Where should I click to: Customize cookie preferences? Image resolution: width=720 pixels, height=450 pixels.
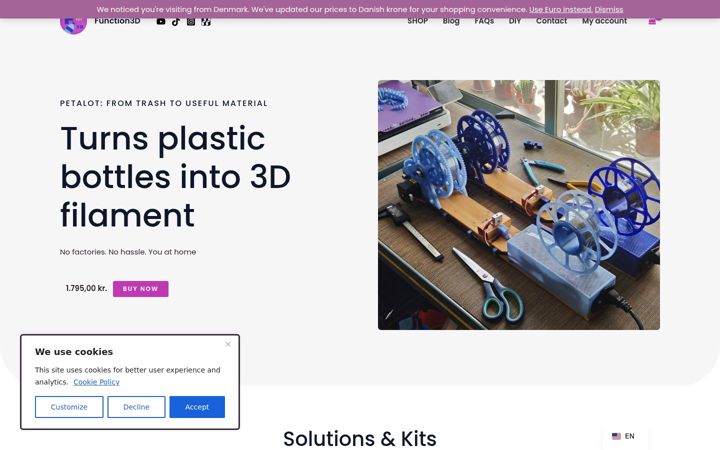tap(69, 407)
